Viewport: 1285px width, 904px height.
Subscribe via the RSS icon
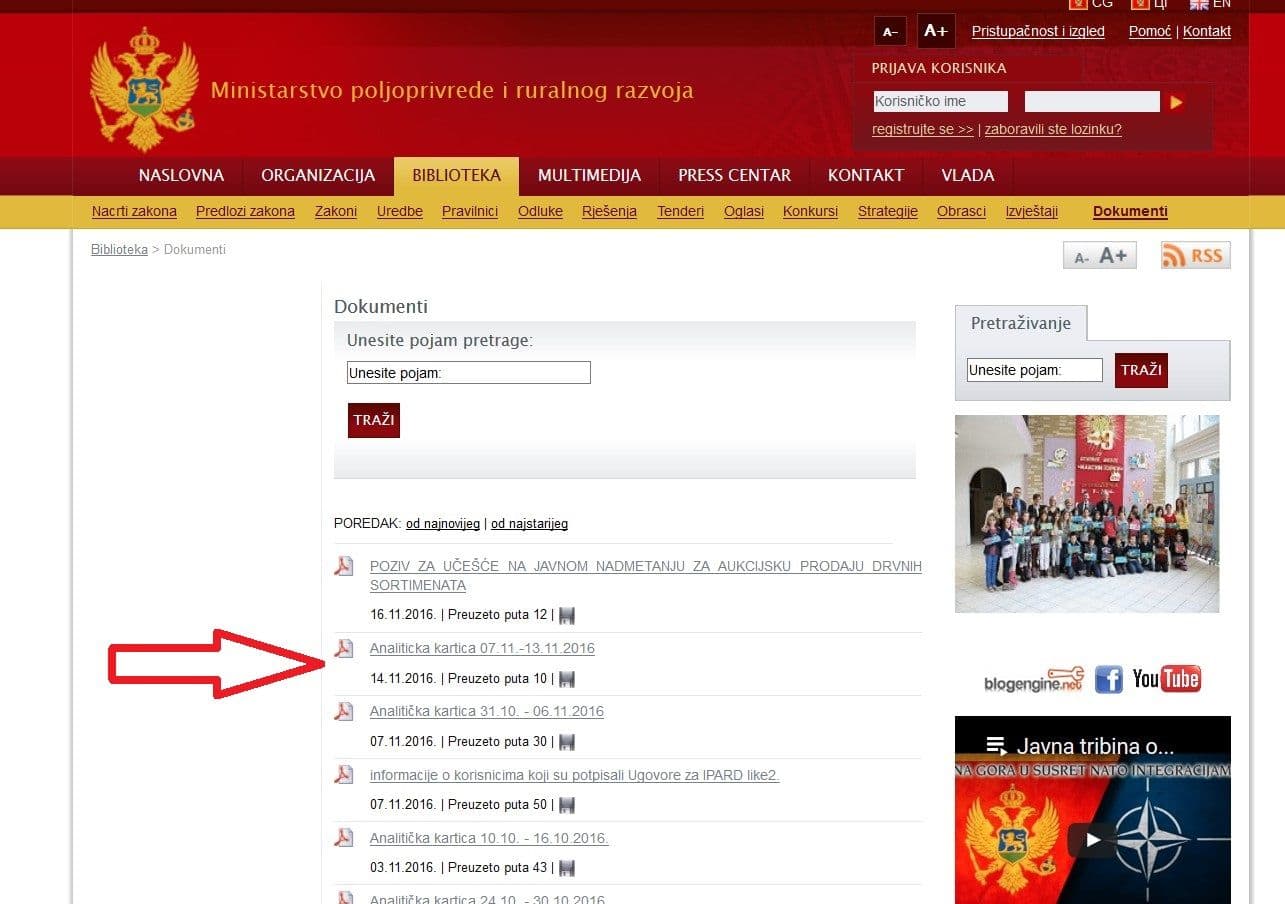coord(1195,255)
